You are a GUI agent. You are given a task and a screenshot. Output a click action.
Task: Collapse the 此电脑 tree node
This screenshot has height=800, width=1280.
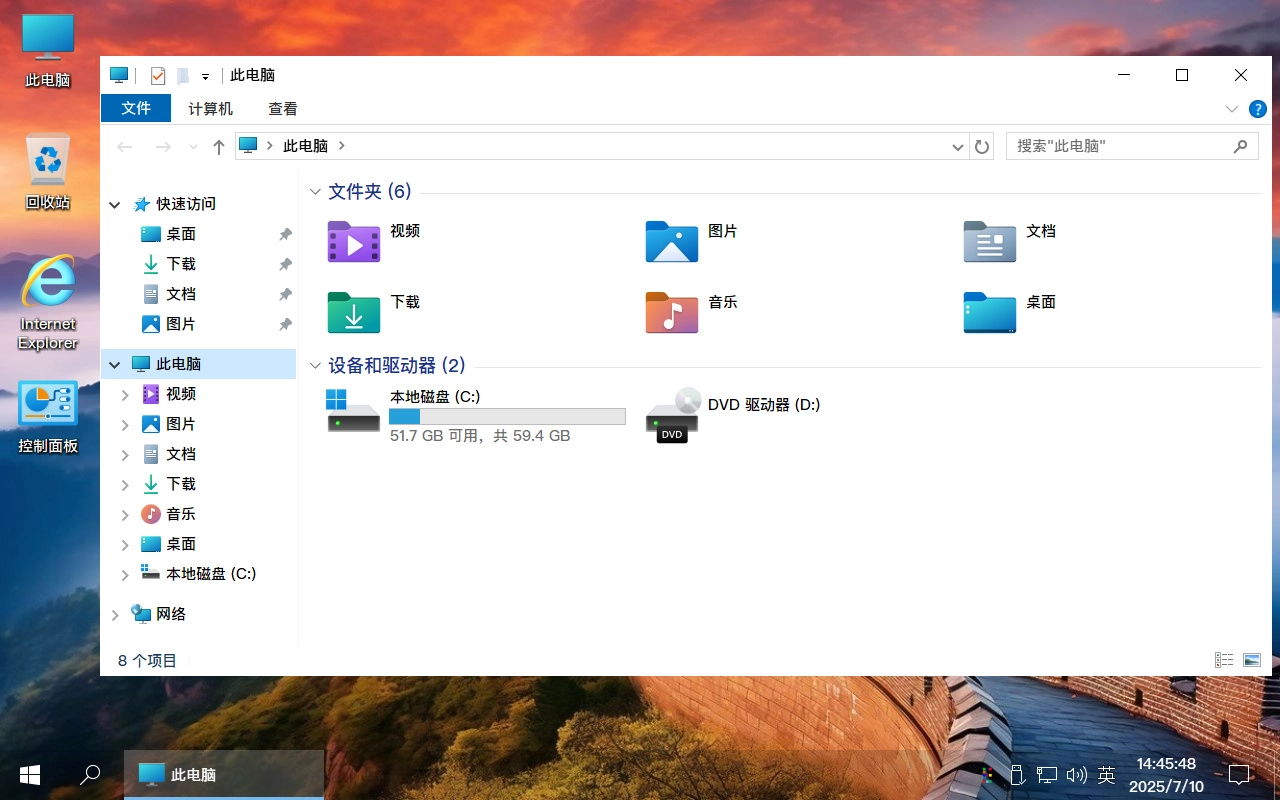click(x=115, y=363)
